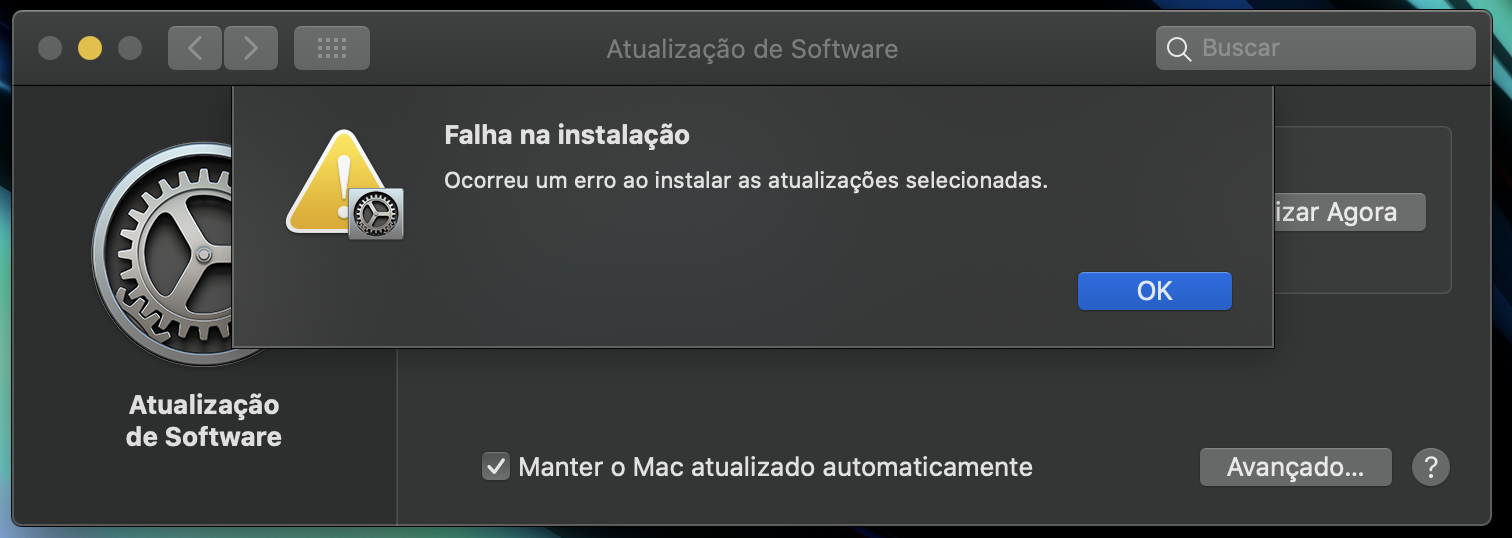Click the Atualização de Software window title

click(x=752, y=48)
